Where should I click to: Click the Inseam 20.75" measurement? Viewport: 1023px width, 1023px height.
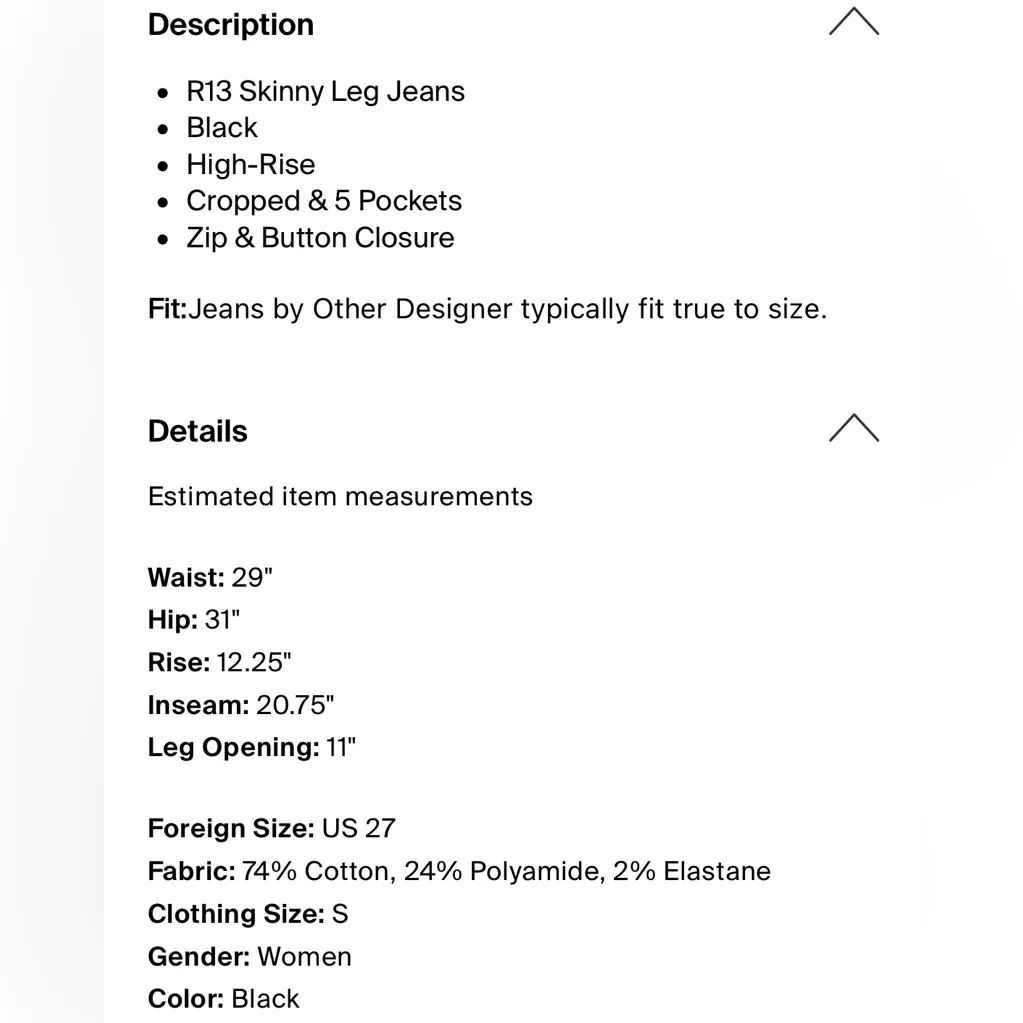(x=241, y=705)
